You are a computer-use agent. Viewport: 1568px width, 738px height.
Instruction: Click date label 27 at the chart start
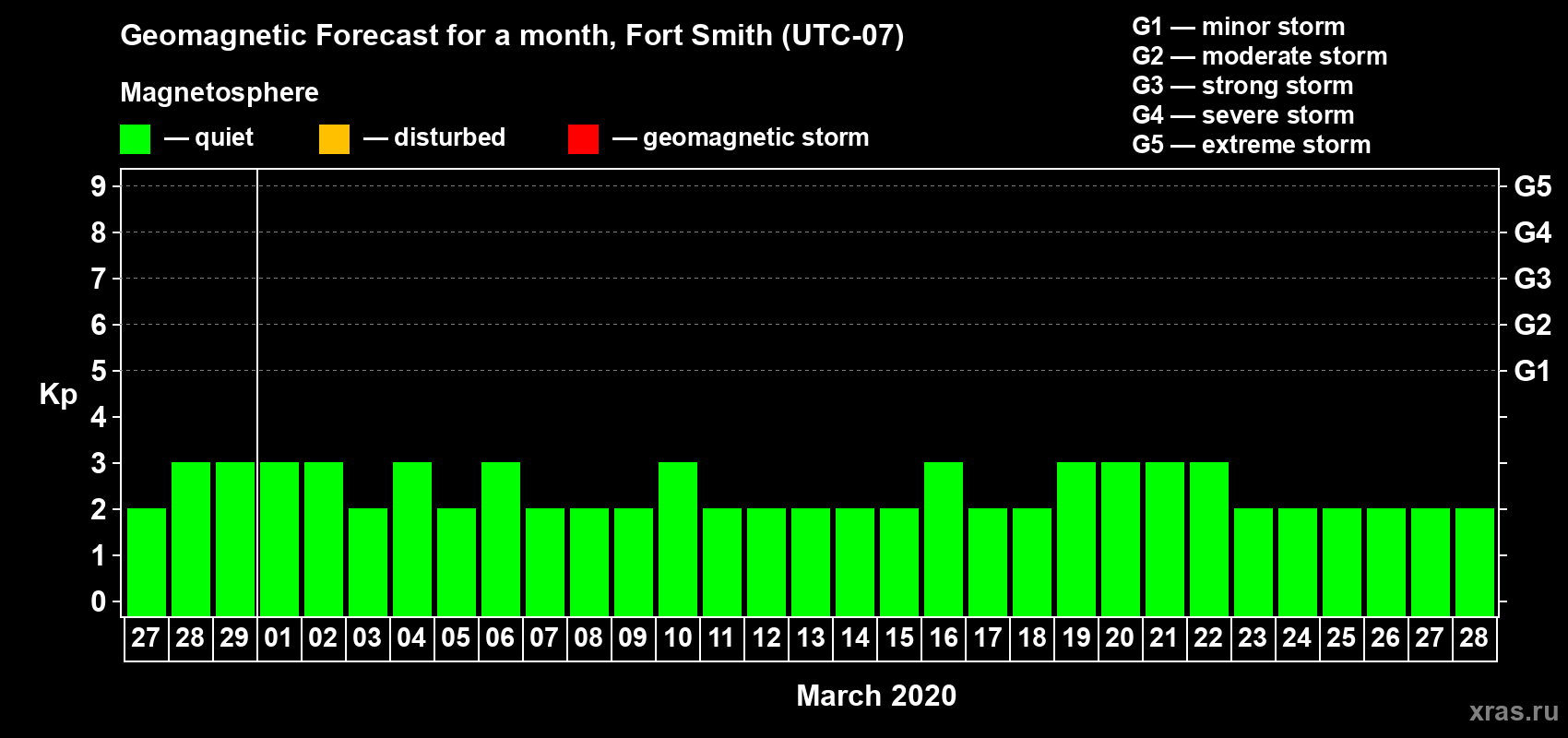pyautogui.click(x=146, y=637)
